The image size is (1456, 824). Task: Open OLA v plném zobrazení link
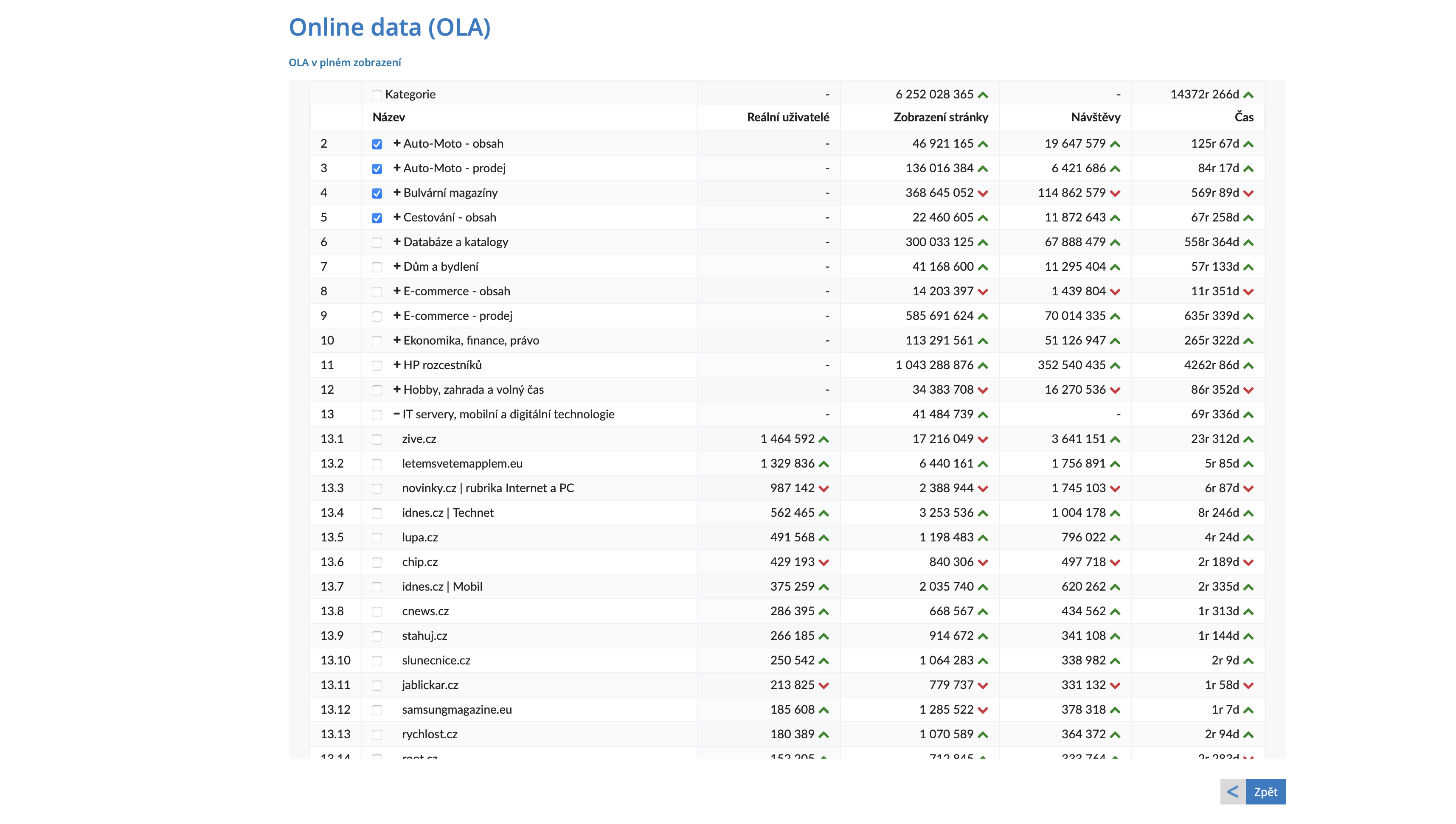pyautogui.click(x=344, y=62)
